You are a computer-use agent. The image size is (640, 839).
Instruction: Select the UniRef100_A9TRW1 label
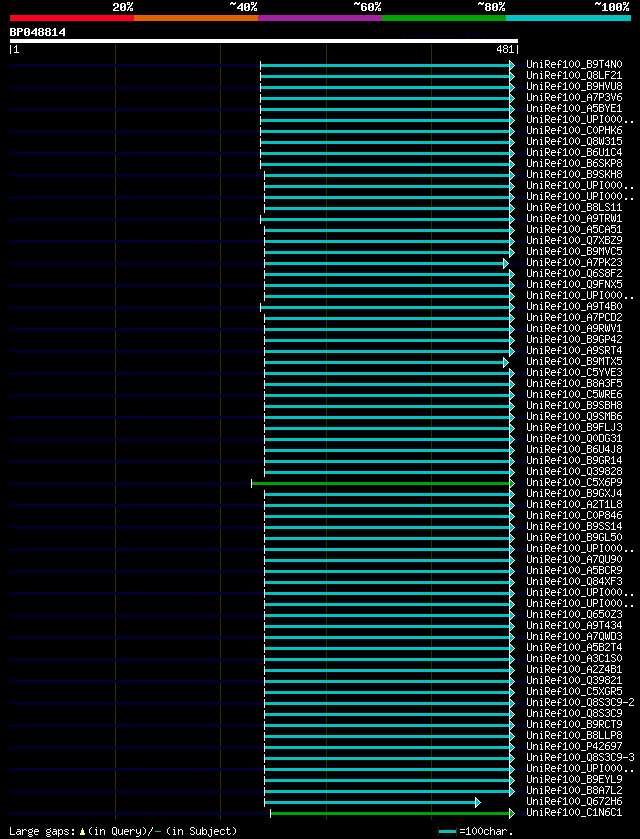[574, 219]
